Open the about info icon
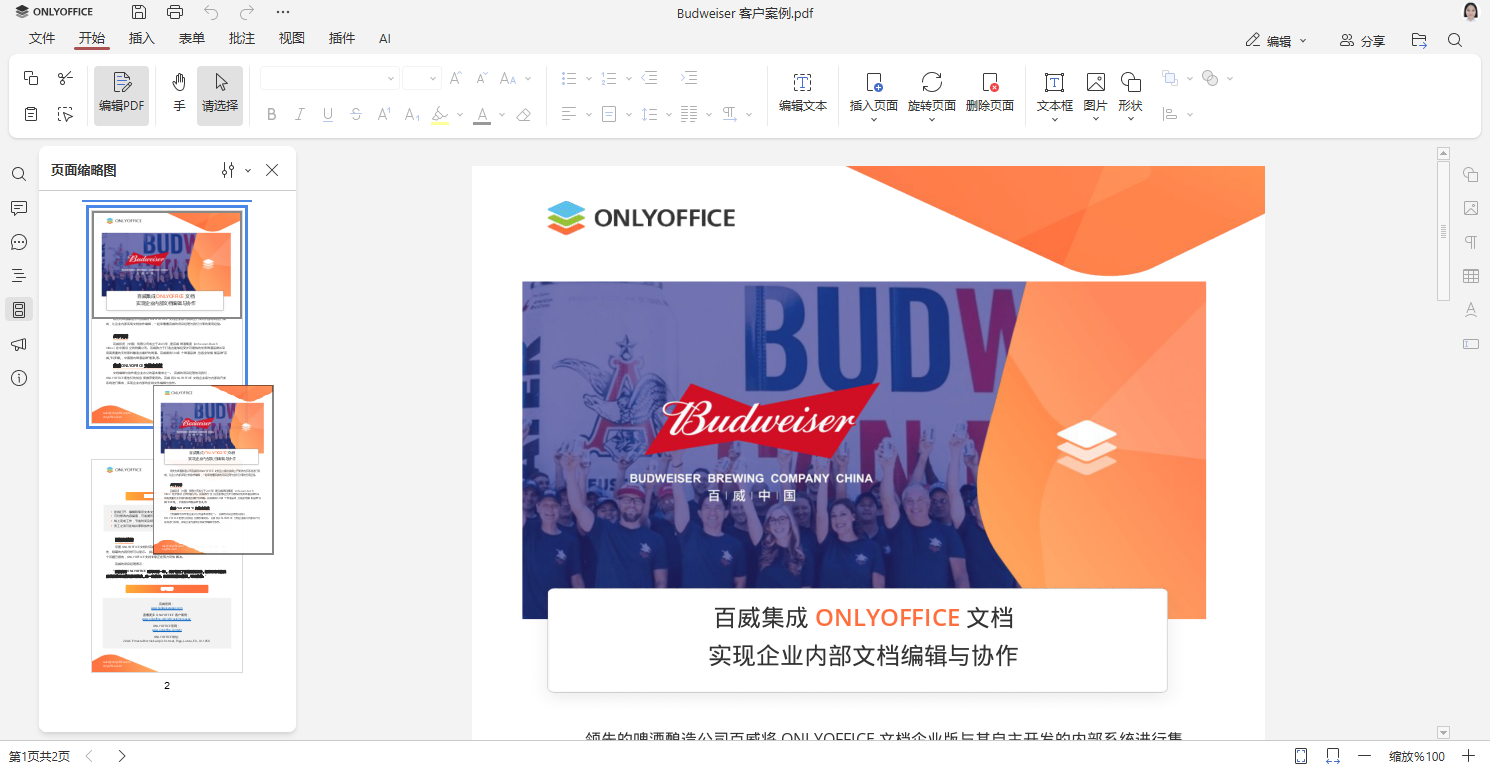 [19, 378]
